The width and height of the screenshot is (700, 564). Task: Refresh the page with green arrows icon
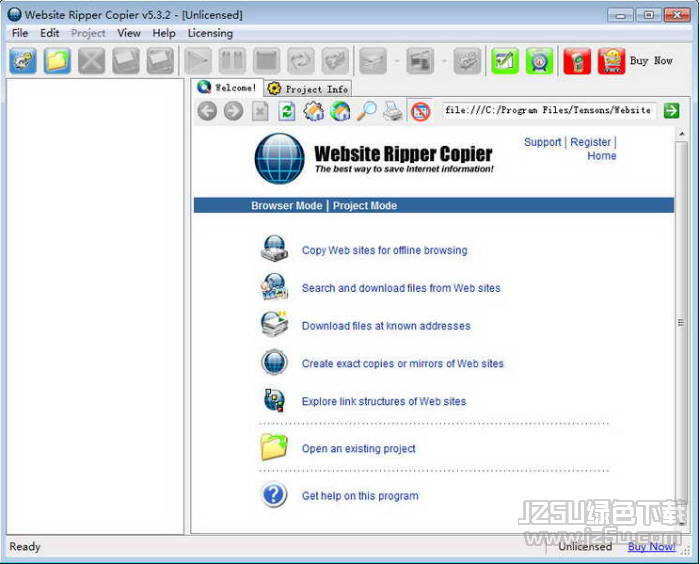(x=287, y=111)
